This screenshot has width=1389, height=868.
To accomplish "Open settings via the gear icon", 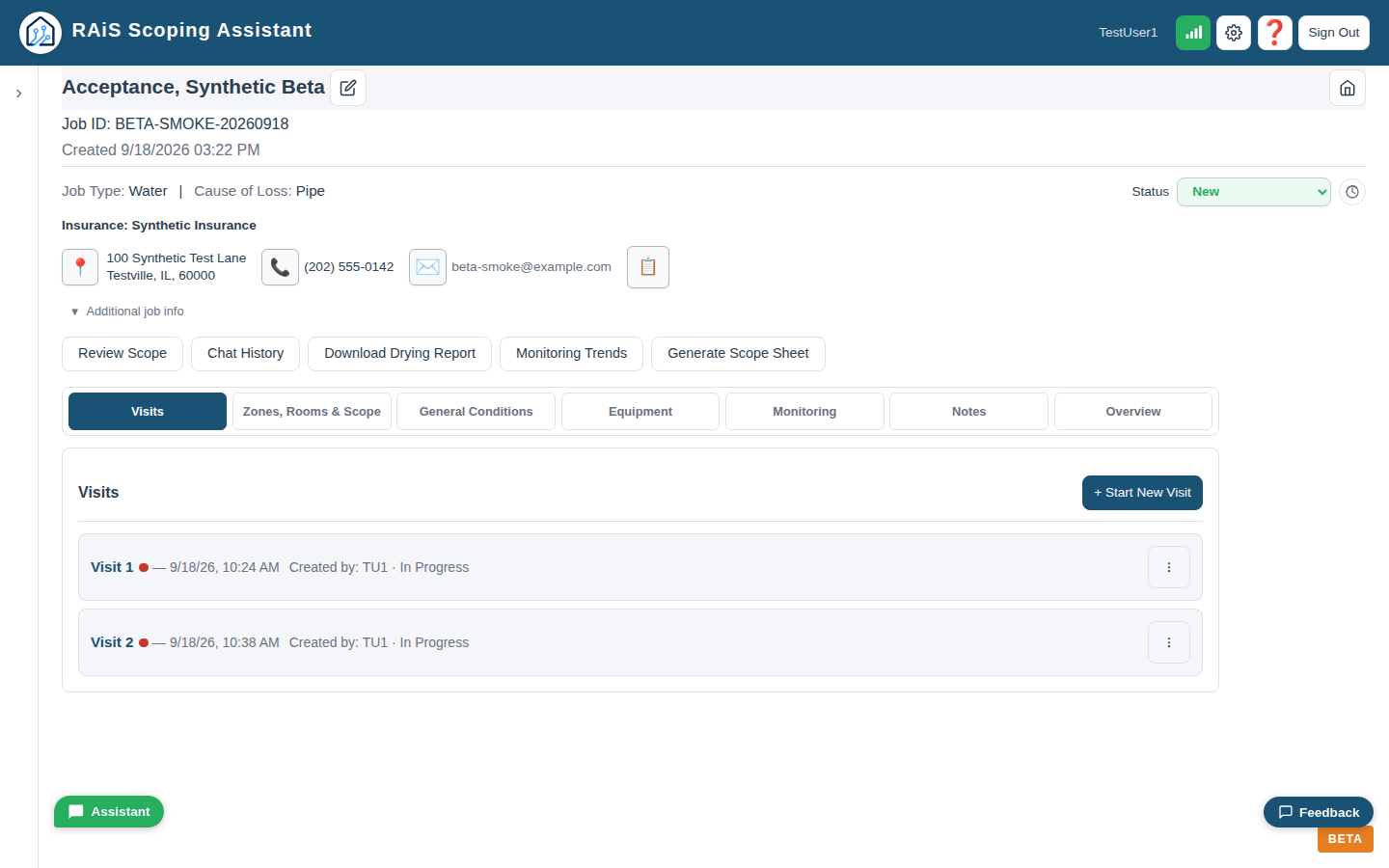I will point(1234,33).
